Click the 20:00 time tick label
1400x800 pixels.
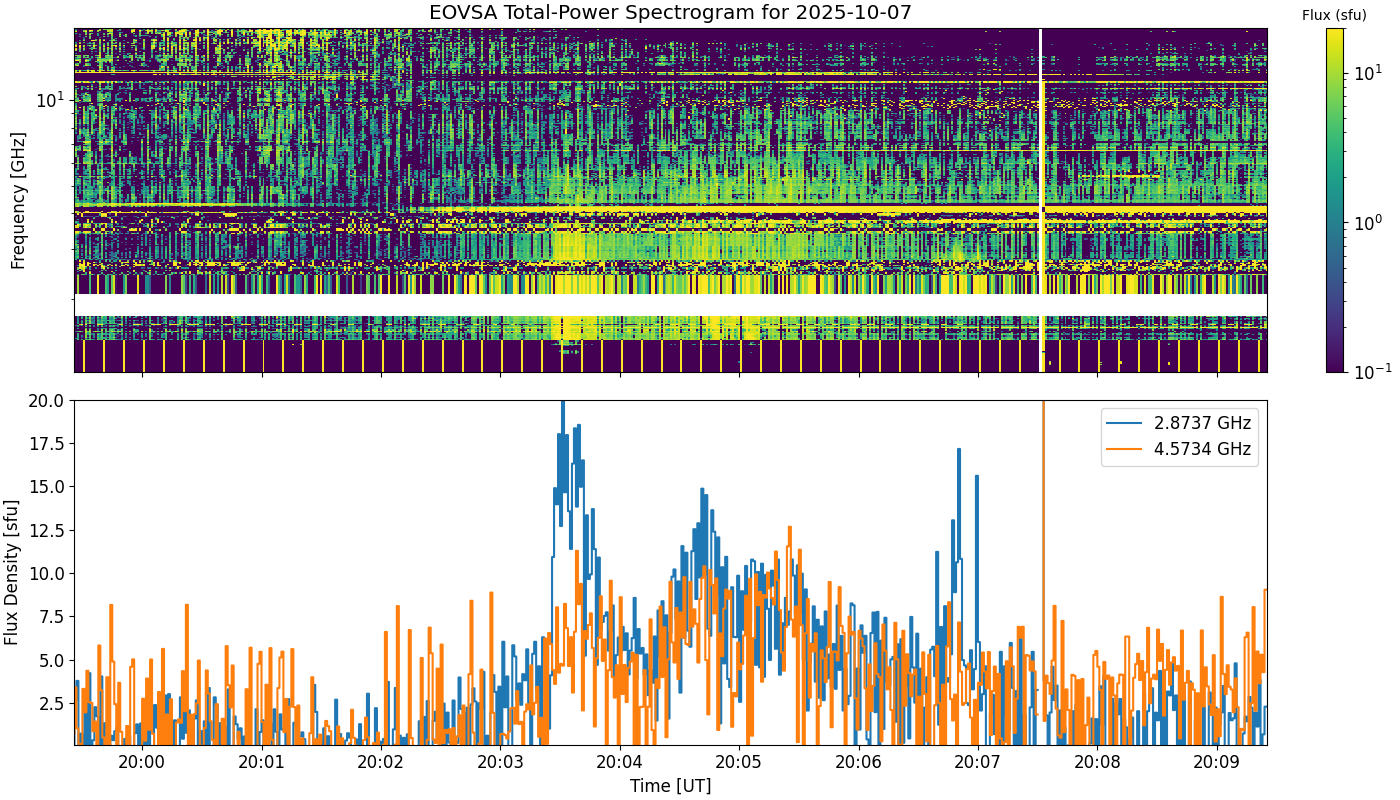pos(142,761)
